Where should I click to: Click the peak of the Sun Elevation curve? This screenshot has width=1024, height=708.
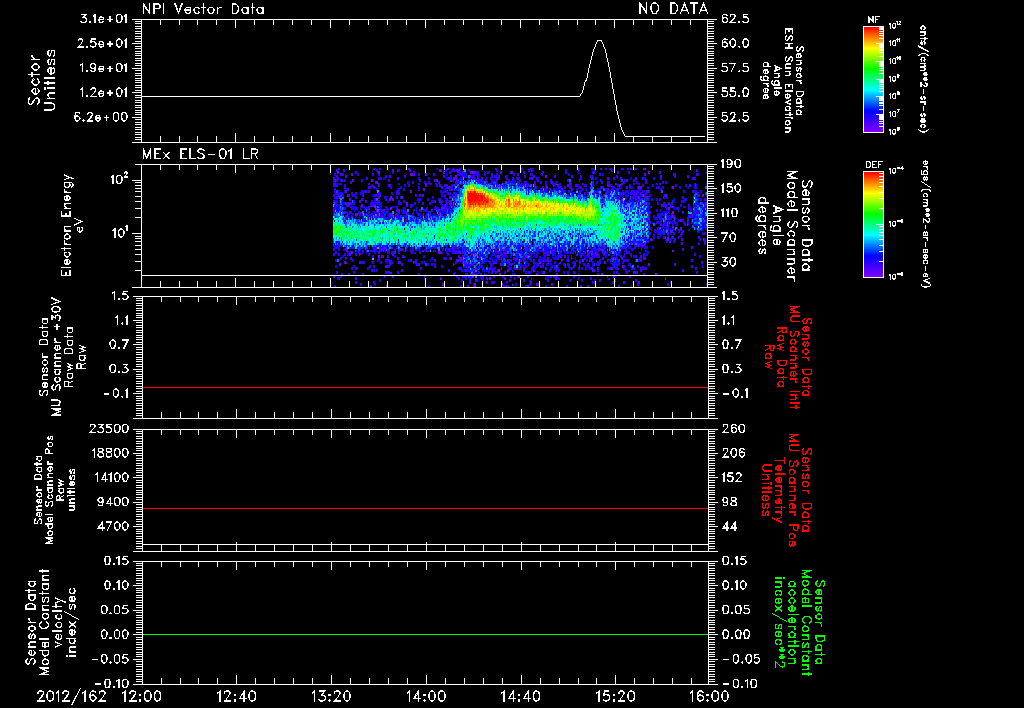click(x=599, y=41)
